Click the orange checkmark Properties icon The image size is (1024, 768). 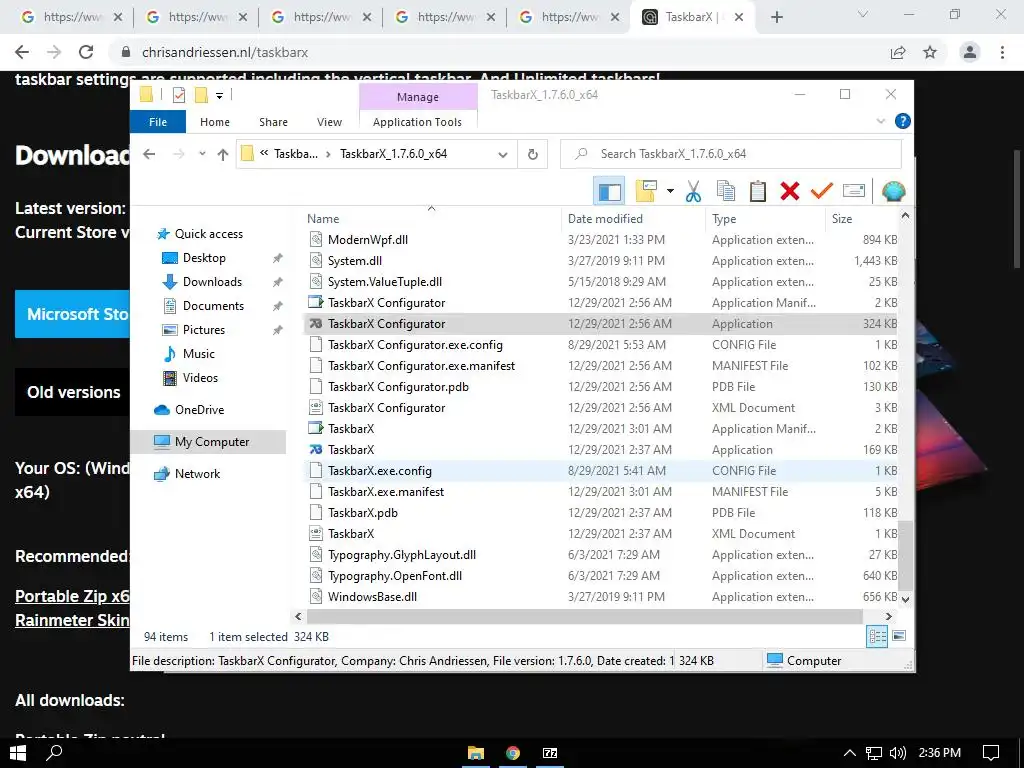(822, 191)
